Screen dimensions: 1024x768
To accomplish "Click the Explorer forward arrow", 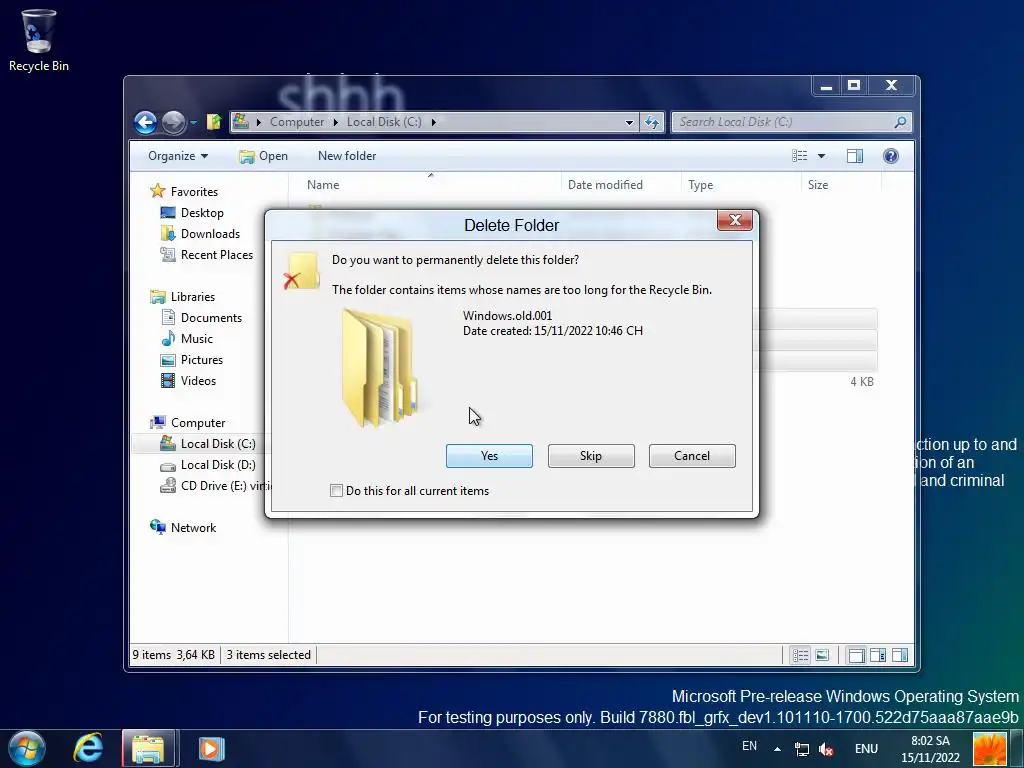I will coord(173,122).
